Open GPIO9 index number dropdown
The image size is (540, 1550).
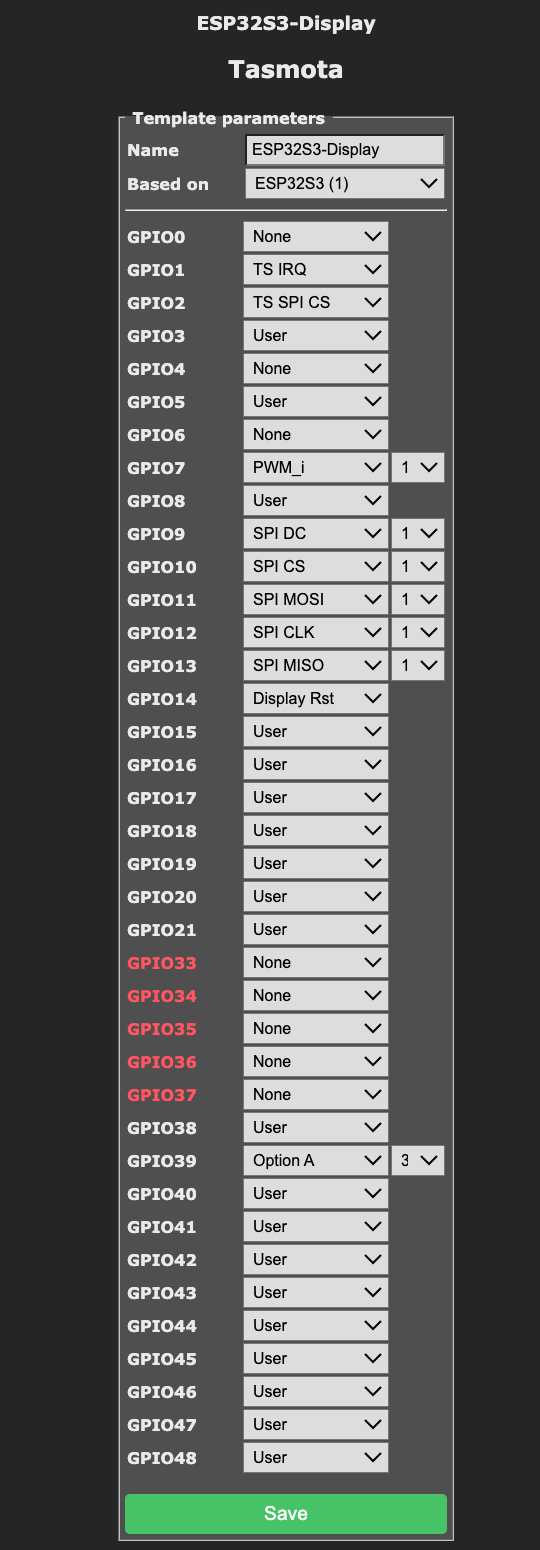(x=418, y=534)
